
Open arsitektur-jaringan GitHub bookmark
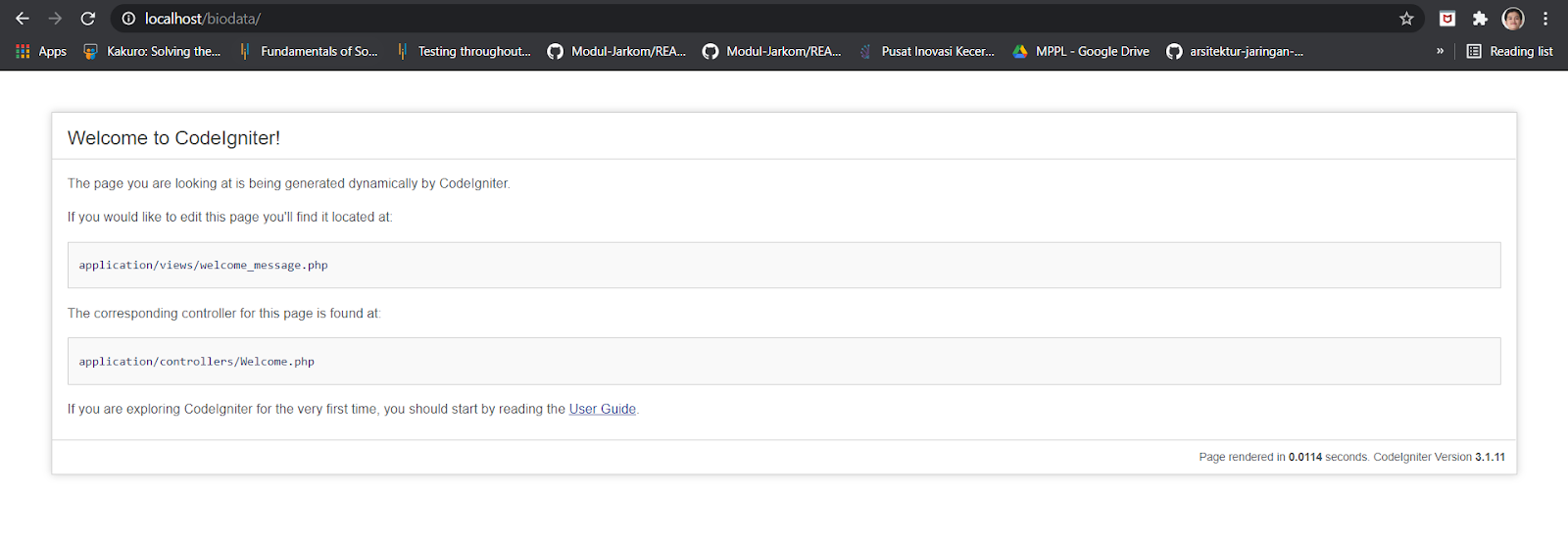point(1235,51)
